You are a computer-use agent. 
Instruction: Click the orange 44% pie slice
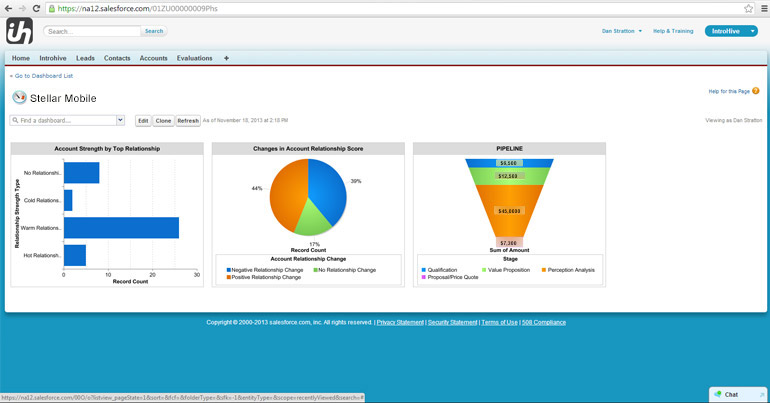point(287,194)
